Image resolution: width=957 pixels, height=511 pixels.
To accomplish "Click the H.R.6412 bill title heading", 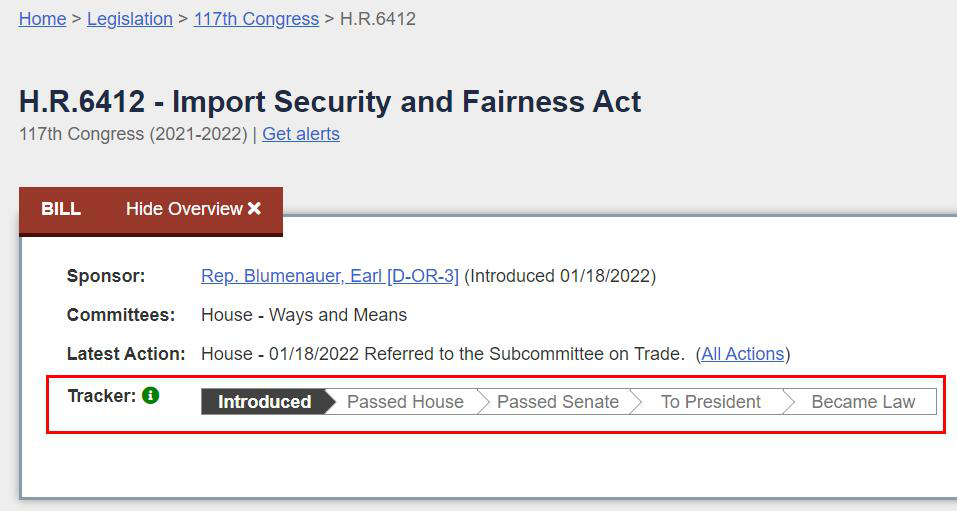I will click(330, 102).
